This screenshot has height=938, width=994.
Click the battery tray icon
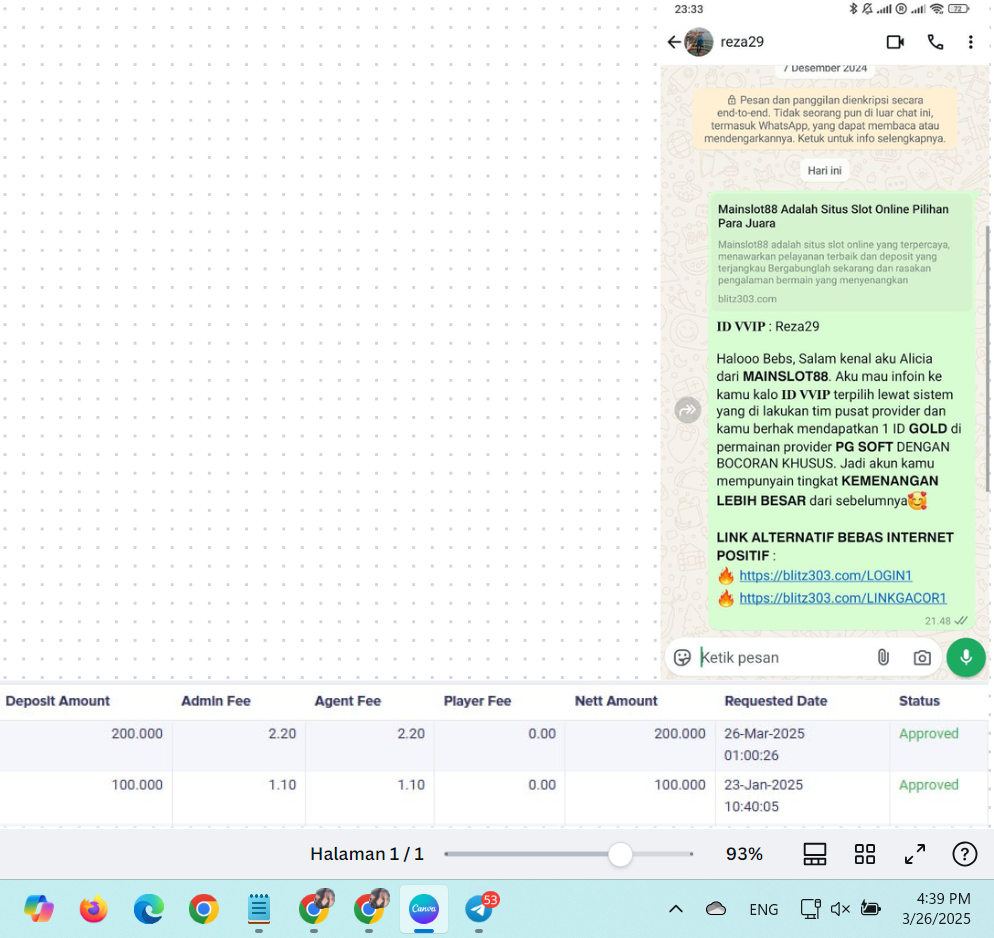(870, 909)
